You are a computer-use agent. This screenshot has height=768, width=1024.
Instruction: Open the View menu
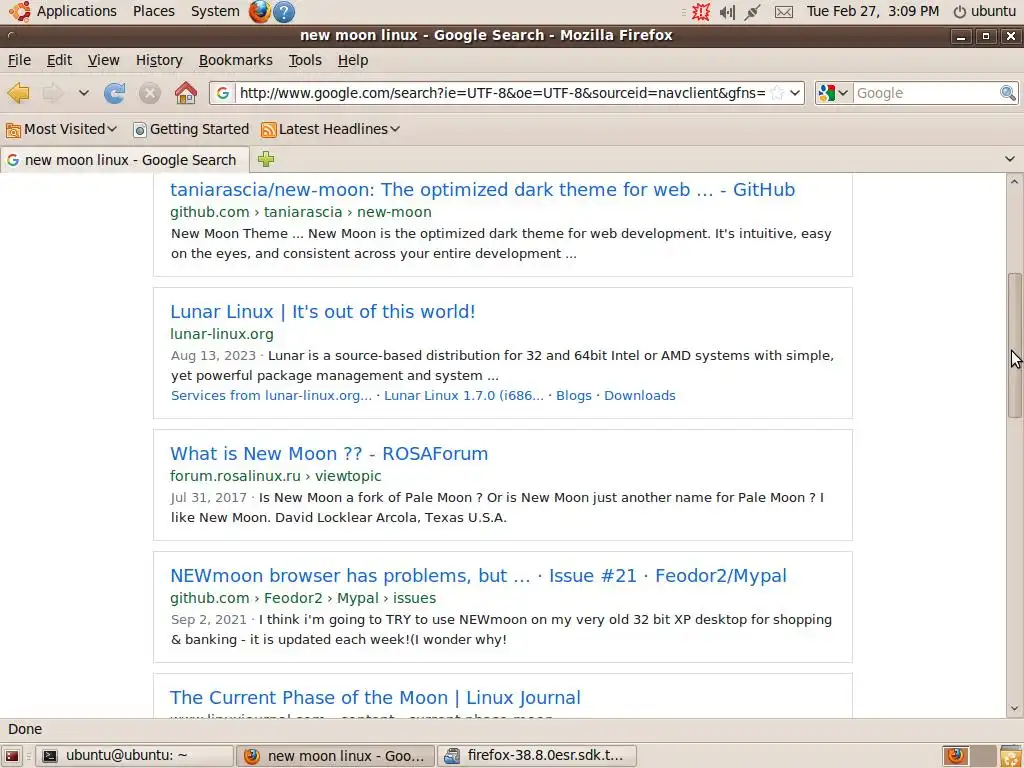pos(103,60)
